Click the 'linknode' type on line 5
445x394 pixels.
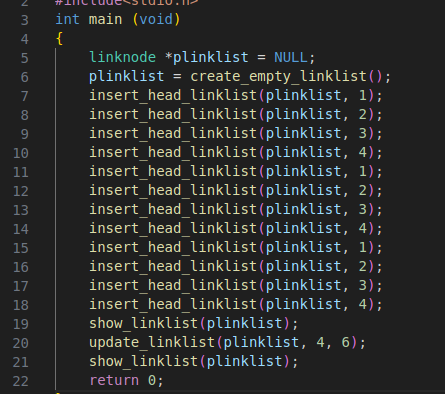122,57
